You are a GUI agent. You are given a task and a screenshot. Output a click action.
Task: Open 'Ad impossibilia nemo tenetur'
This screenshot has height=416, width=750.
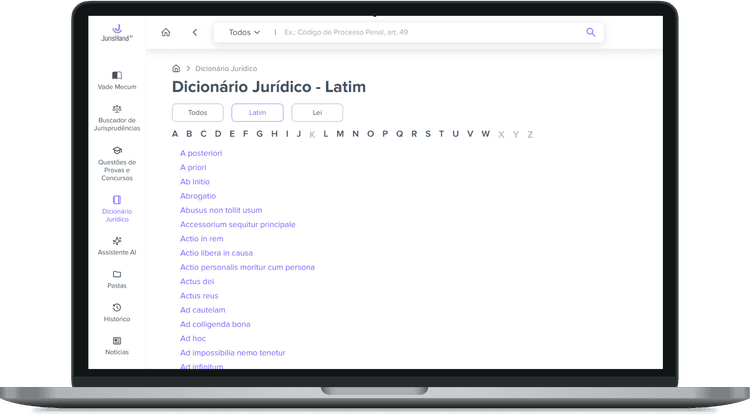click(232, 353)
